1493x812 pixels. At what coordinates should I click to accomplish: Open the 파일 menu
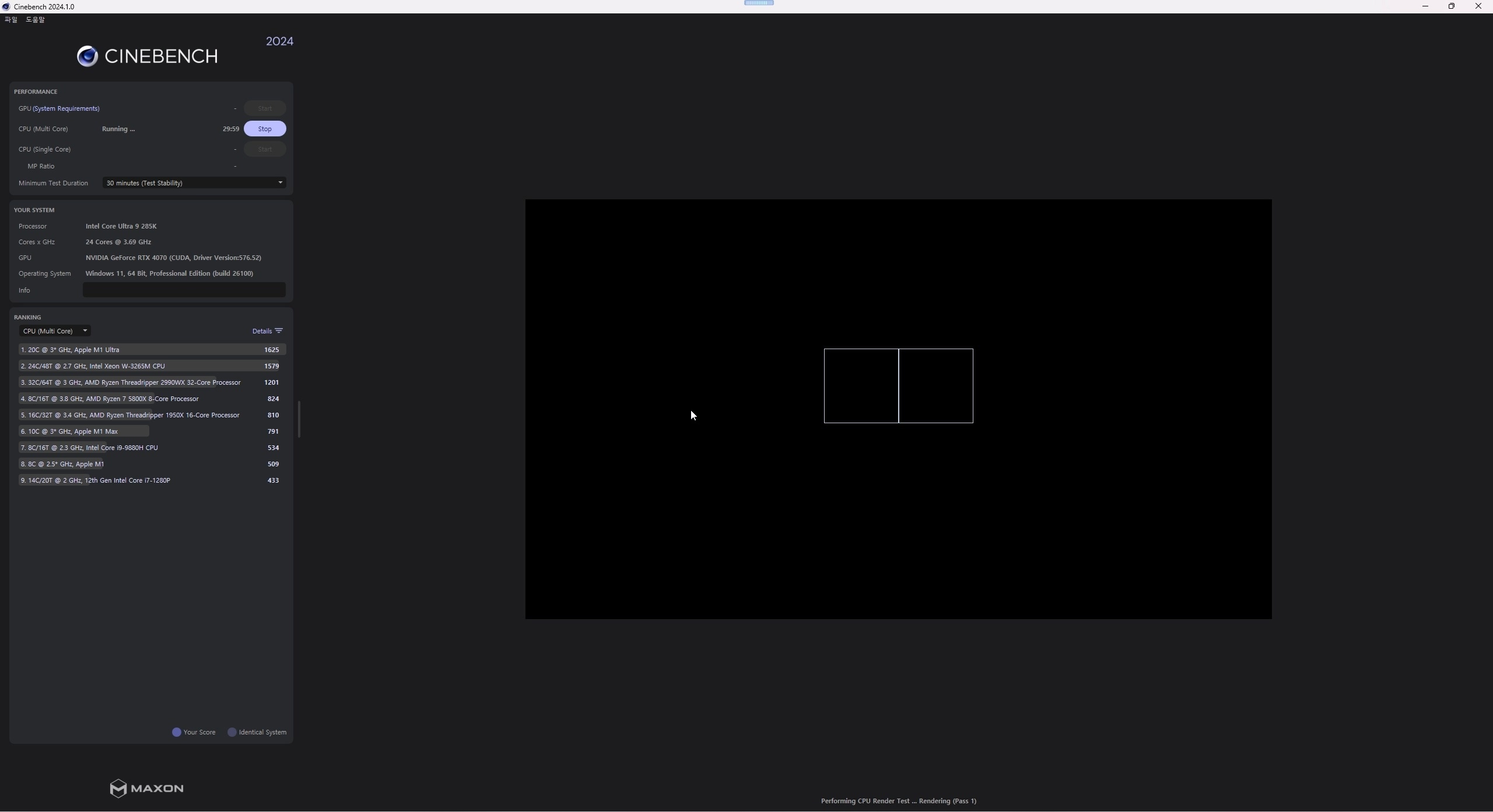click(x=11, y=20)
